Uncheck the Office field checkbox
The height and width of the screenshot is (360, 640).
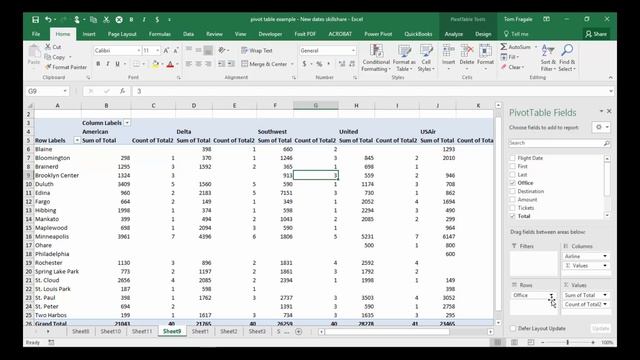click(x=512, y=183)
